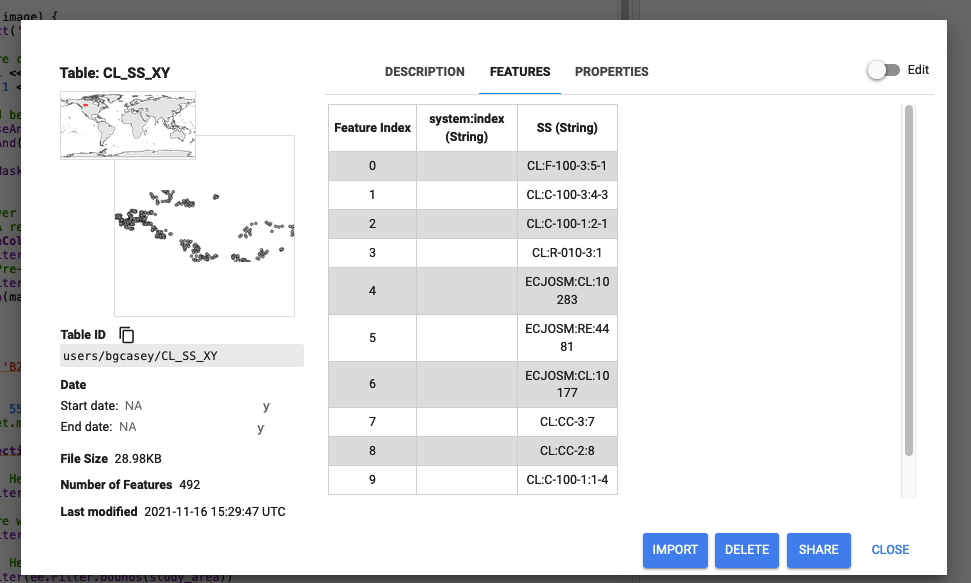The width and height of the screenshot is (971, 583).
Task: Click the End date NA value
Action: coord(128,427)
